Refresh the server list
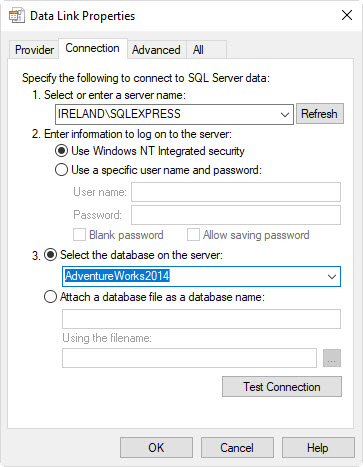 pyautogui.click(x=319, y=114)
